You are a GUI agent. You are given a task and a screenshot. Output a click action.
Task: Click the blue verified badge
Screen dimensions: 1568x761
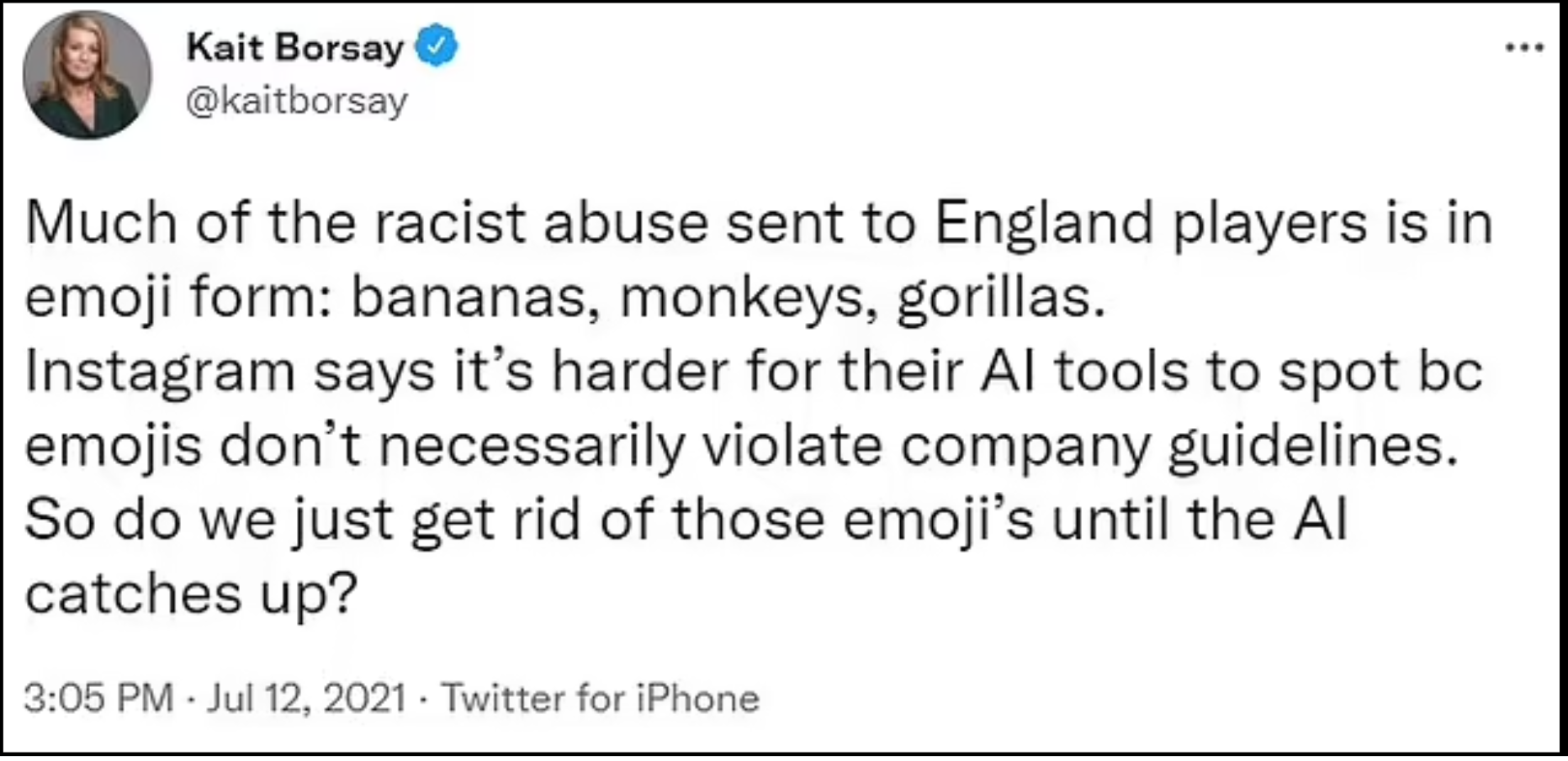[437, 47]
